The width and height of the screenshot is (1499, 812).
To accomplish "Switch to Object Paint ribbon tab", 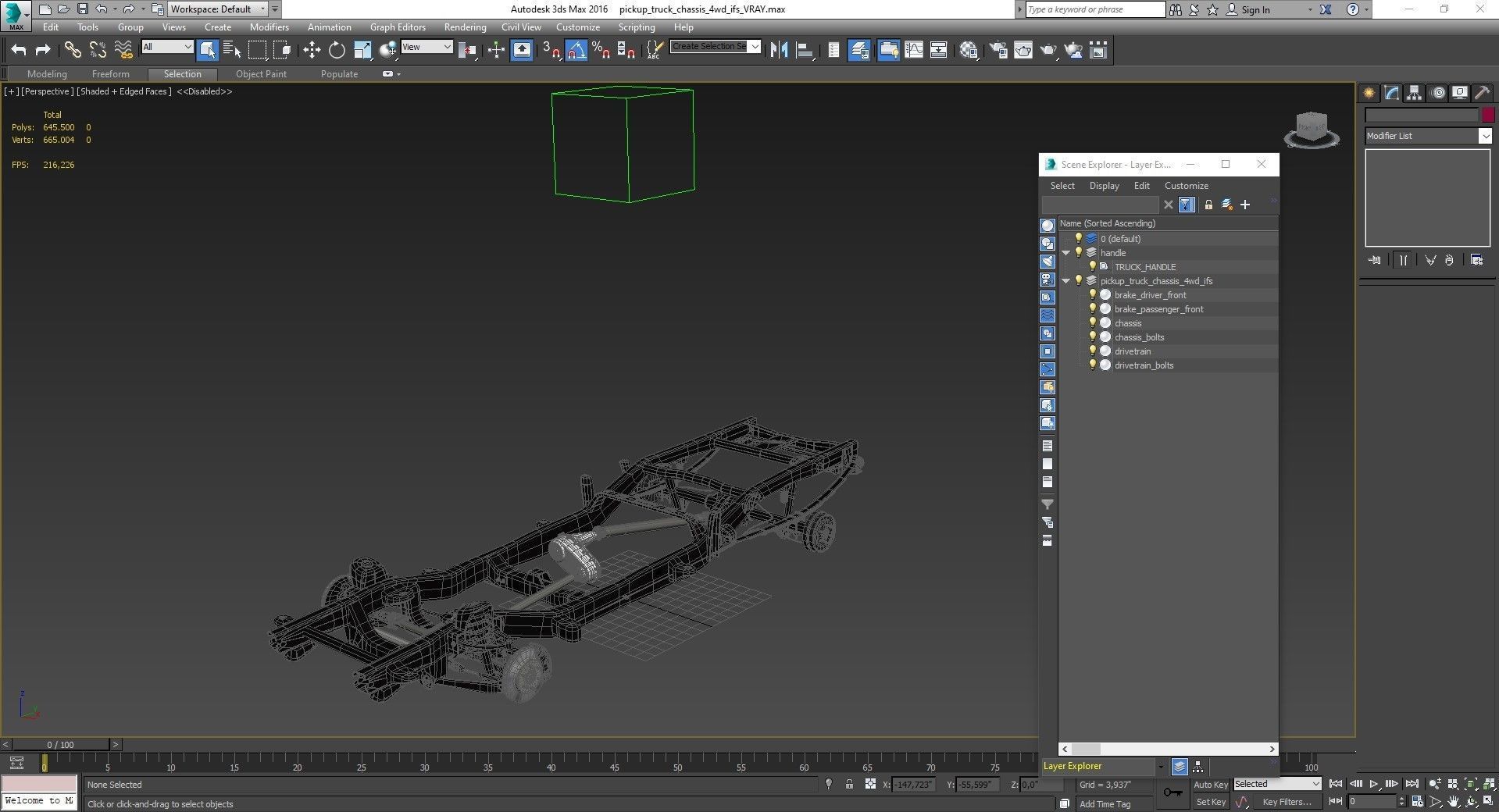I will [x=261, y=74].
